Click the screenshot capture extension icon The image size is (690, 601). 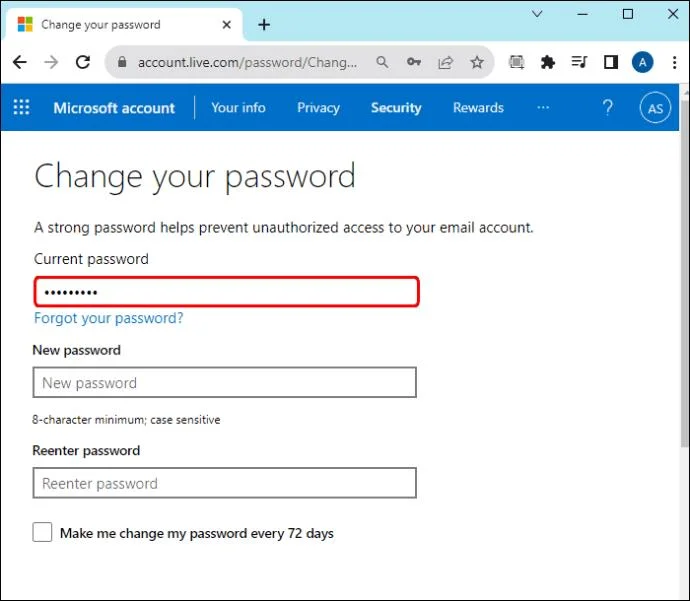tap(516, 62)
